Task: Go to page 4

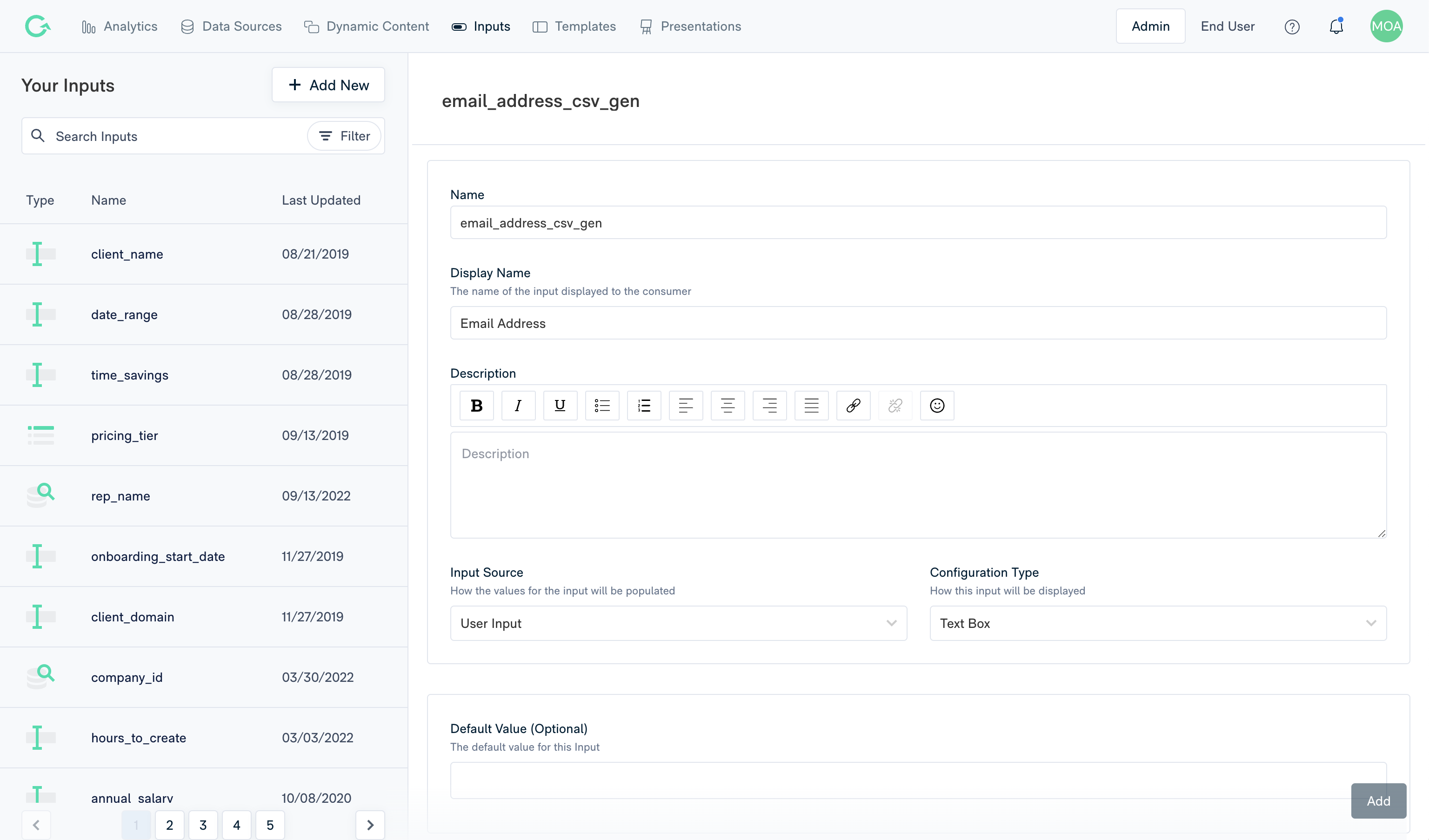Action: pyautogui.click(x=236, y=825)
